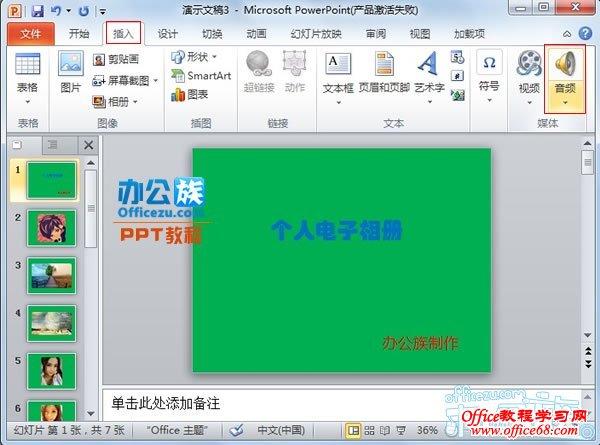Switch to slides thumbnail pane tab
Image resolution: width=600 pixels, height=445 pixels.
(18, 145)
